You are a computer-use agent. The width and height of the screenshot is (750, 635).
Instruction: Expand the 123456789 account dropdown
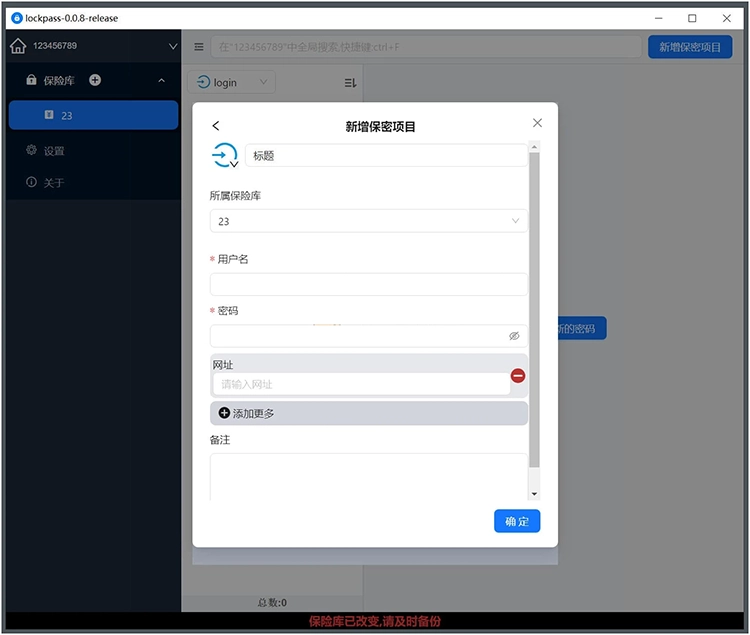pos(172,46)
